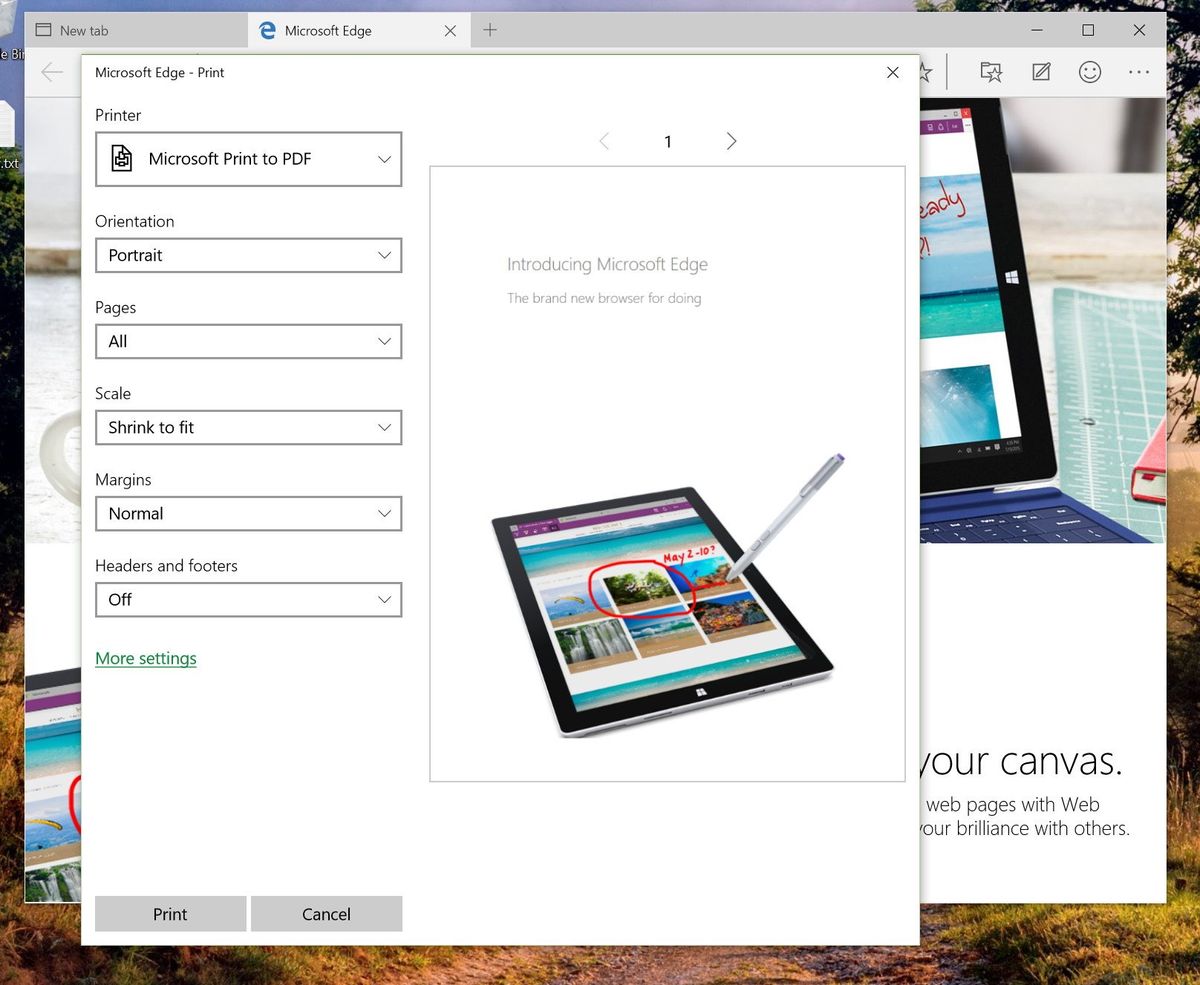Image resolution: width=1200 pixels, height=985 pixels.
Task: Start a Web Note with the pencil icon
Action: coord(1040,71)
